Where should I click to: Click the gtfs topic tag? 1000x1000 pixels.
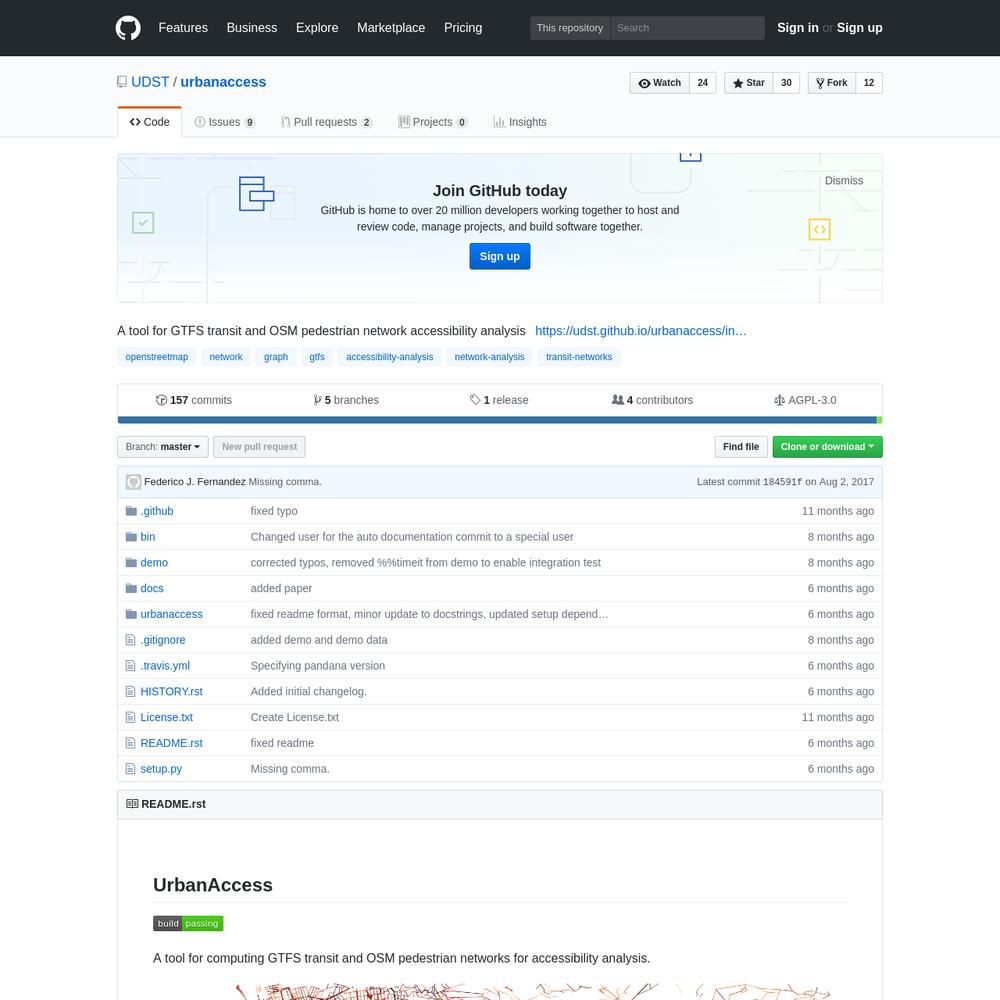pyautogui.click(x=317, y=357)
